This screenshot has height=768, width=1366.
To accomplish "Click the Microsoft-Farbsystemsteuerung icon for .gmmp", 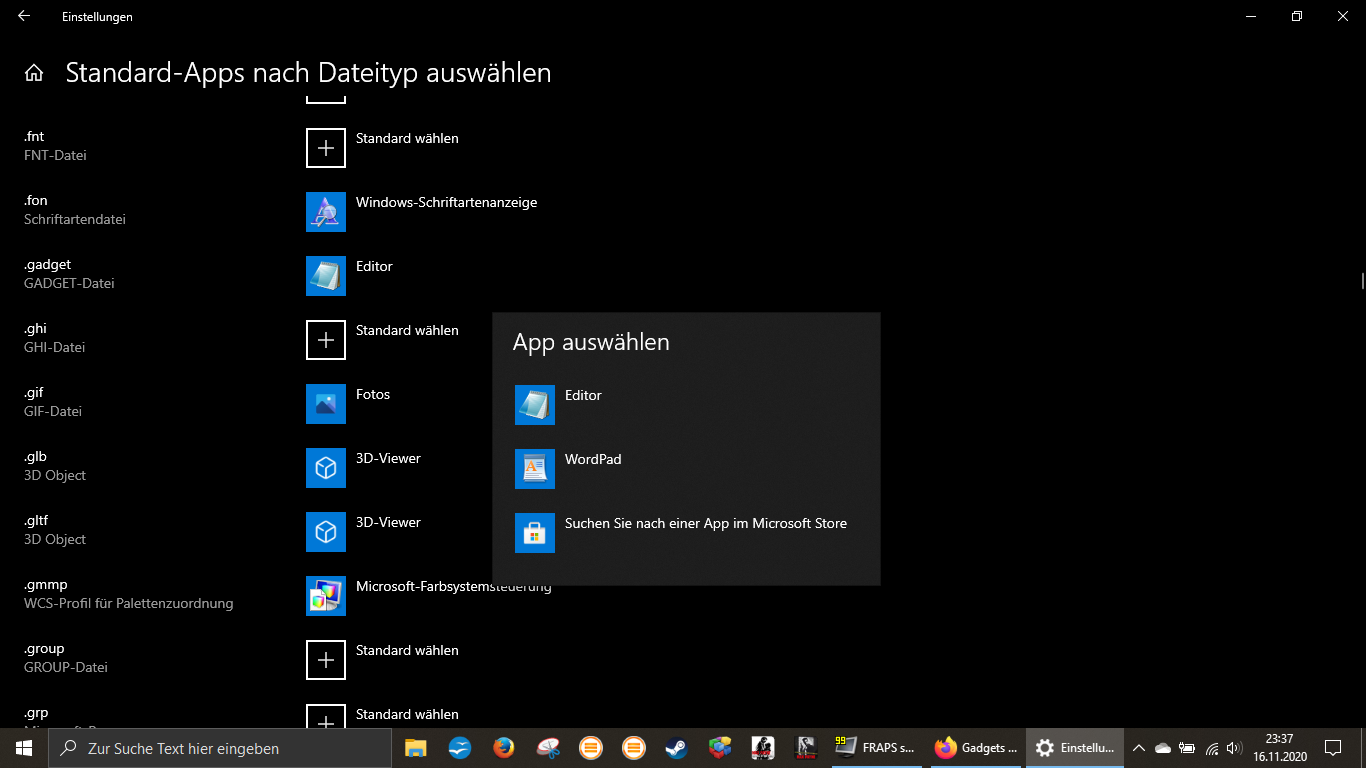I will (x=326, y=596).
